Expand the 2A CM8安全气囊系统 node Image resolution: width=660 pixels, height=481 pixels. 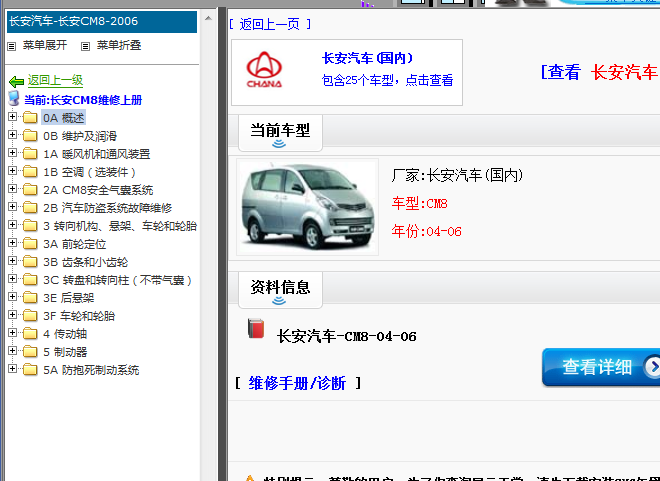point(13,189)
